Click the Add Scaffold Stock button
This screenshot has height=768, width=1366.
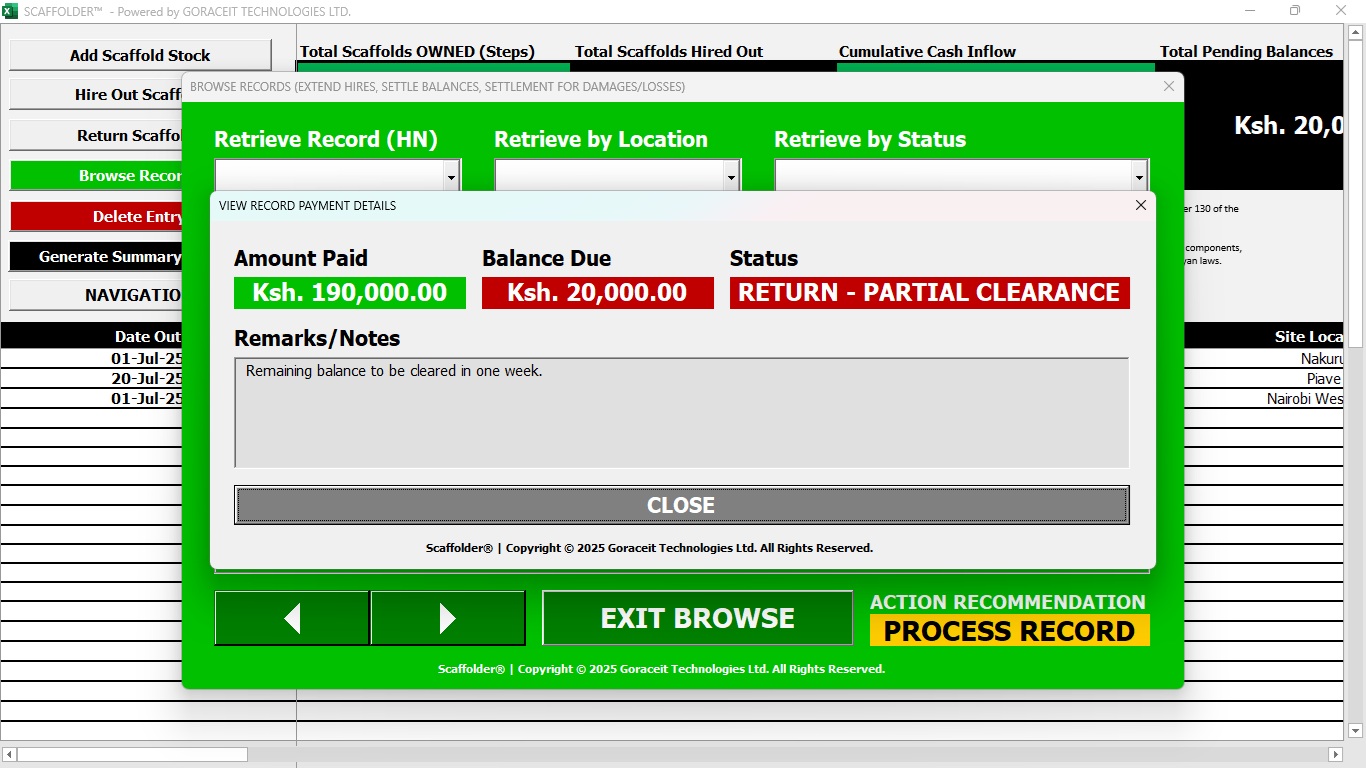[x=140, y=56]
